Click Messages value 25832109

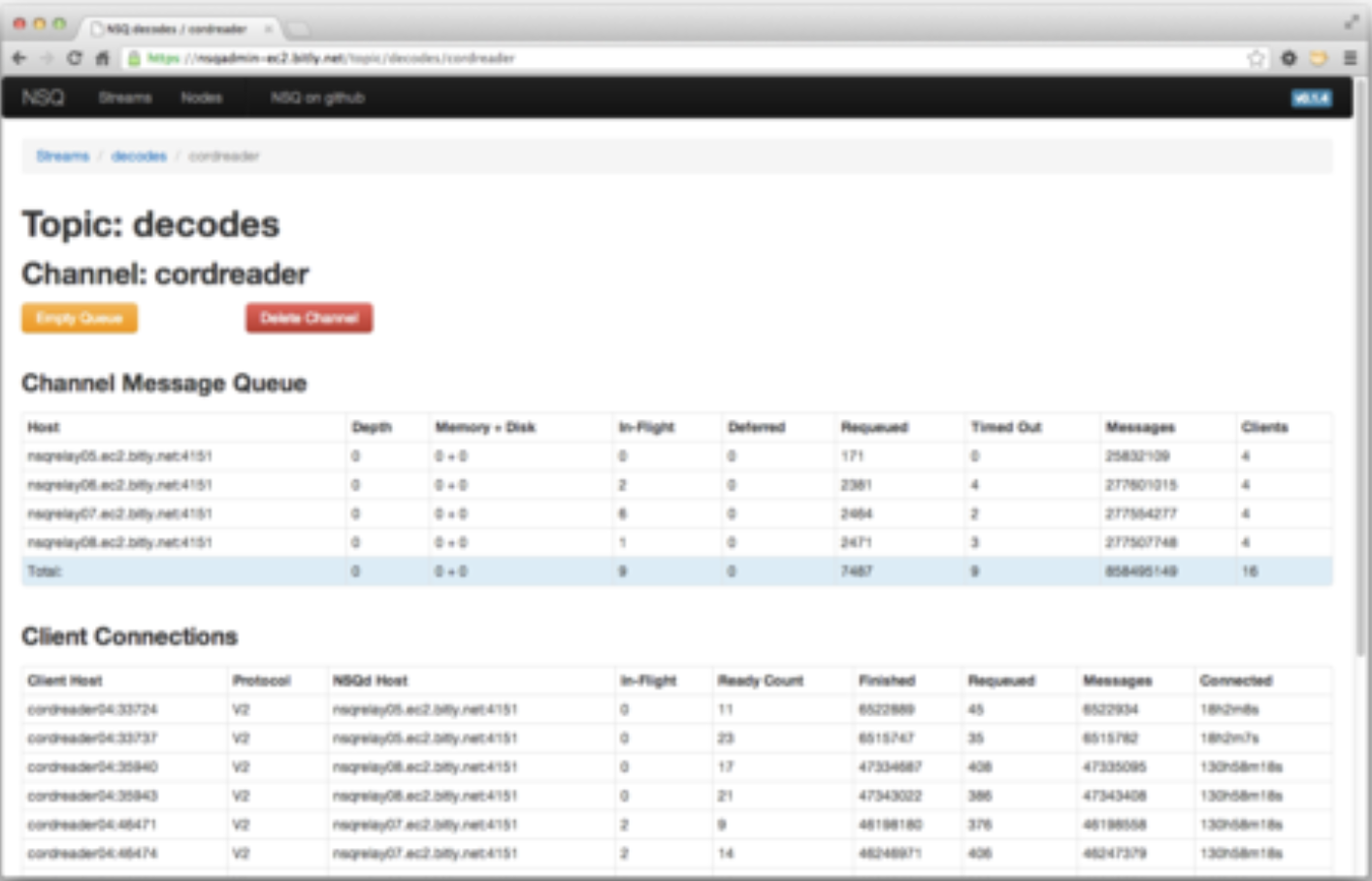point(1137,456)
